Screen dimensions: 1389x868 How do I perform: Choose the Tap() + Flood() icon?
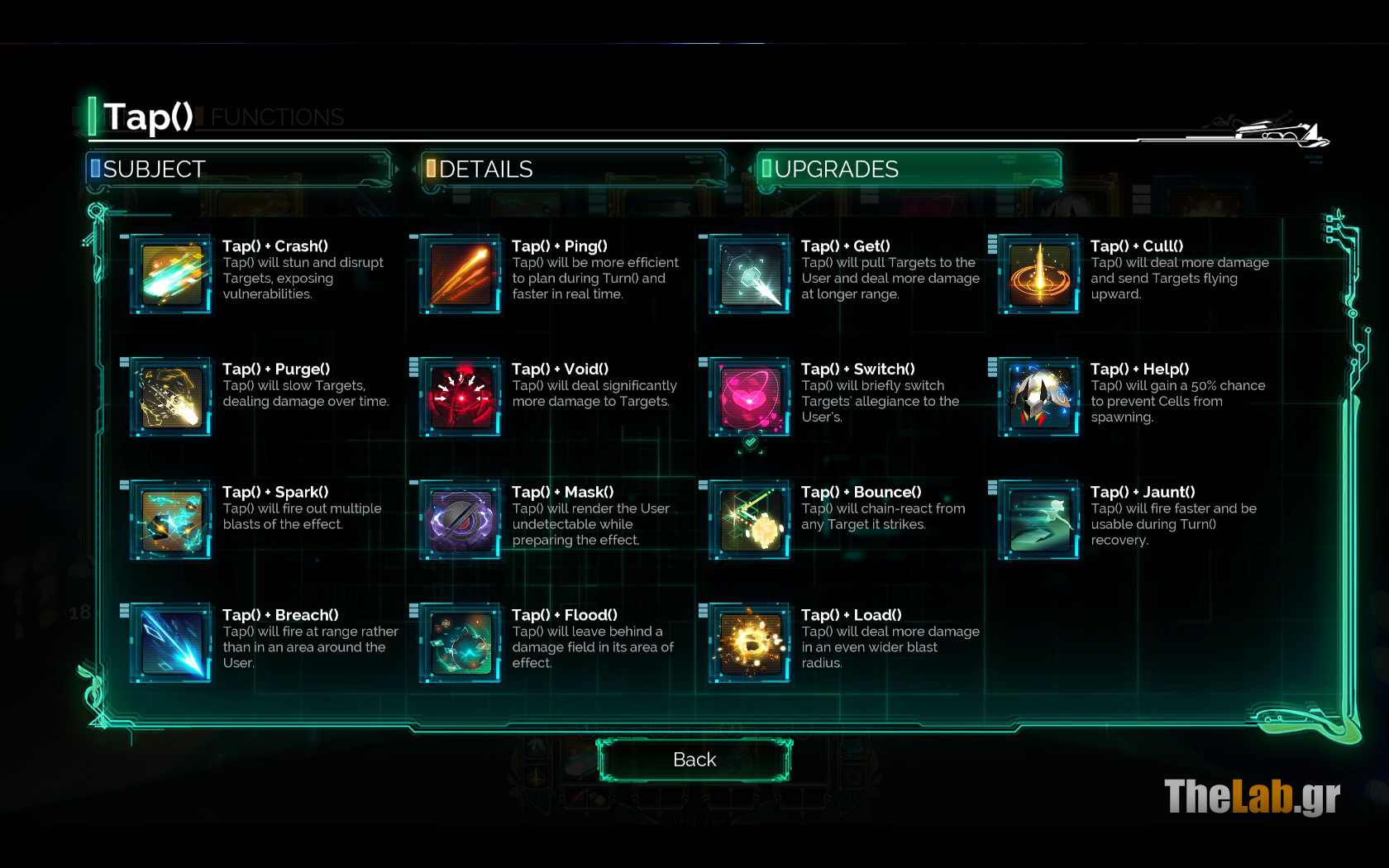tap(461, 643)
